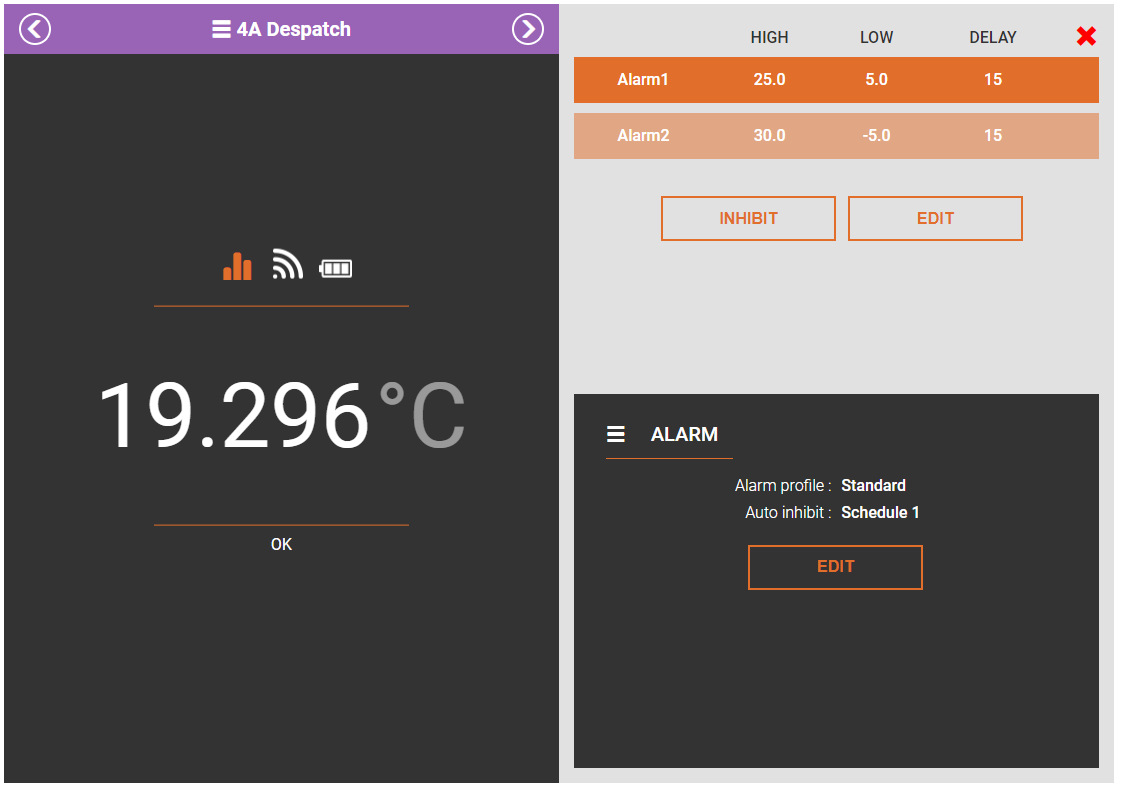Click the Alarm profile label

783,486
